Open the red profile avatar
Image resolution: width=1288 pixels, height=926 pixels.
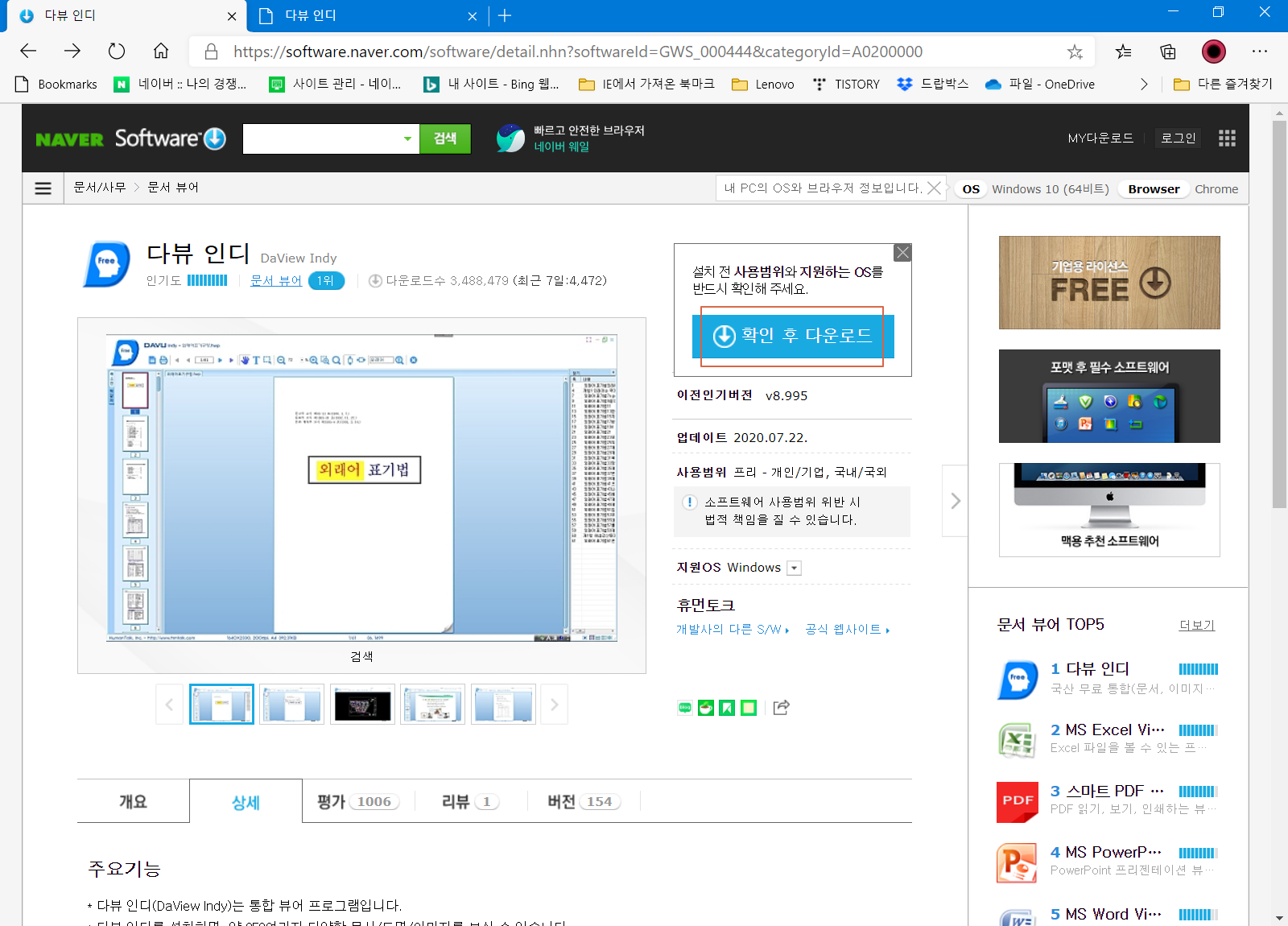(x=1214, y=52)
